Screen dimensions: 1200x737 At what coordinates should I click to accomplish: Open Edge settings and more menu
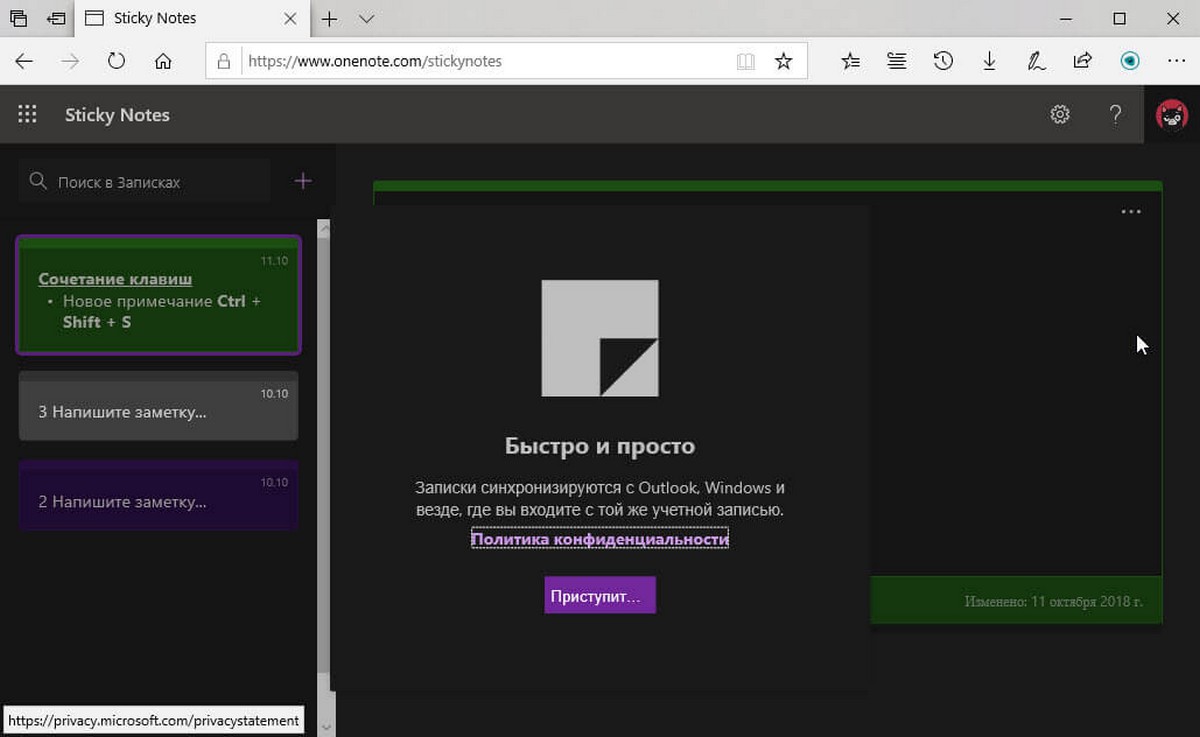[1176, 61]
